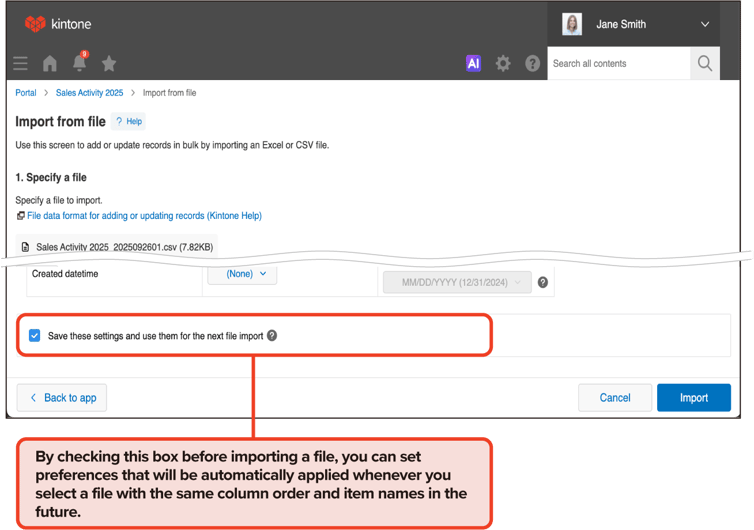Click help icon beside date format dropdown
The height and width of the screenshot is (530, 754).
click(543, 282)
